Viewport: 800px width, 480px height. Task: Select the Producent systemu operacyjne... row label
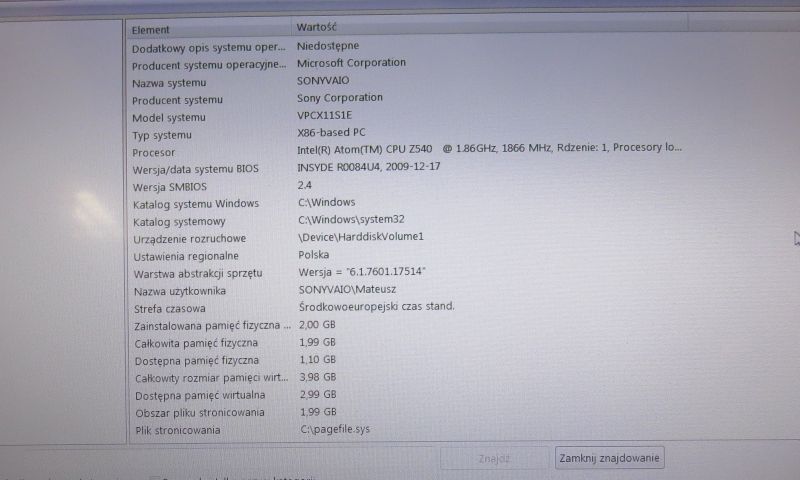click(209, 65)
